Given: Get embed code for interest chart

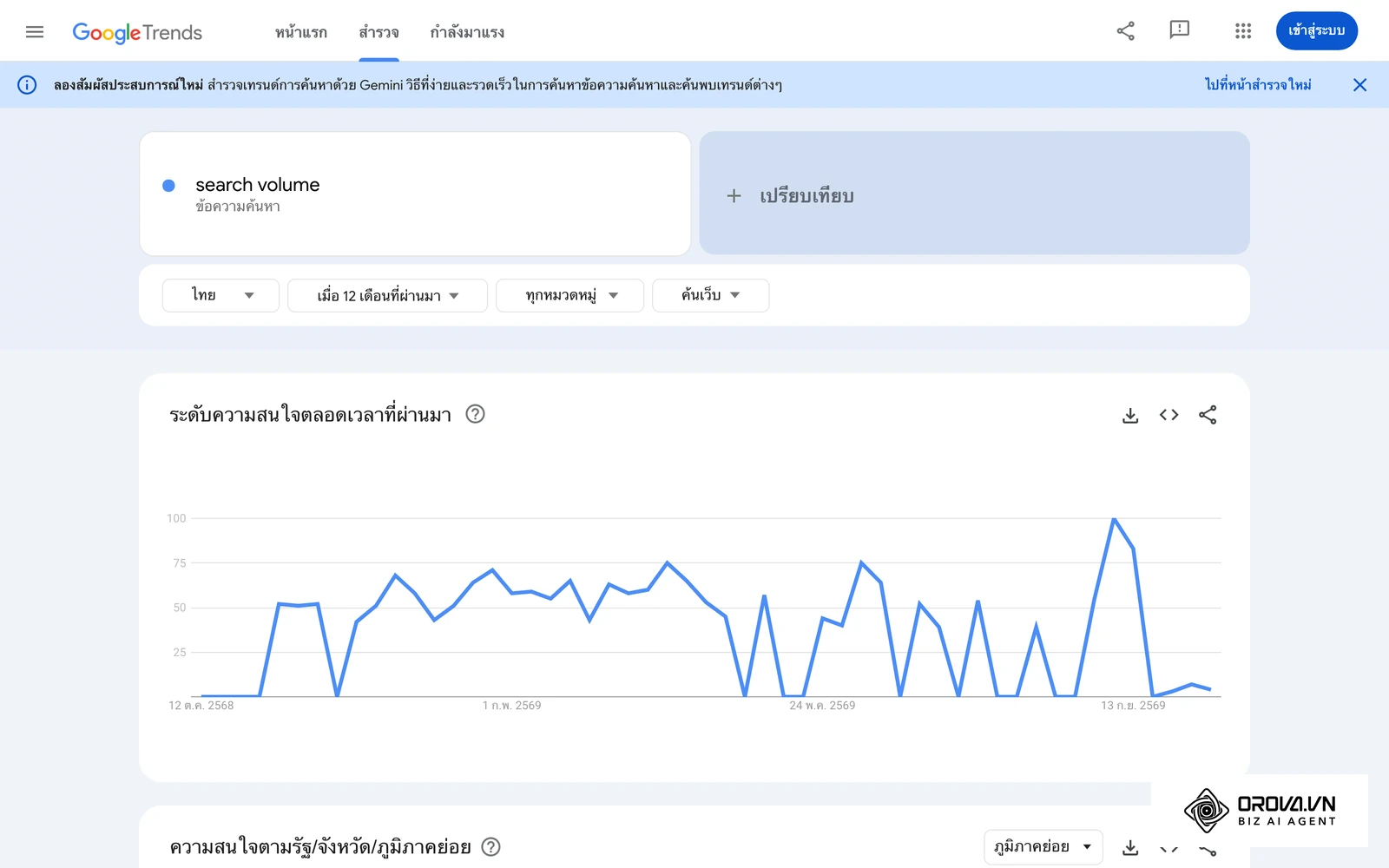Looking at the screenshot, I should (x=1168, y=415).
